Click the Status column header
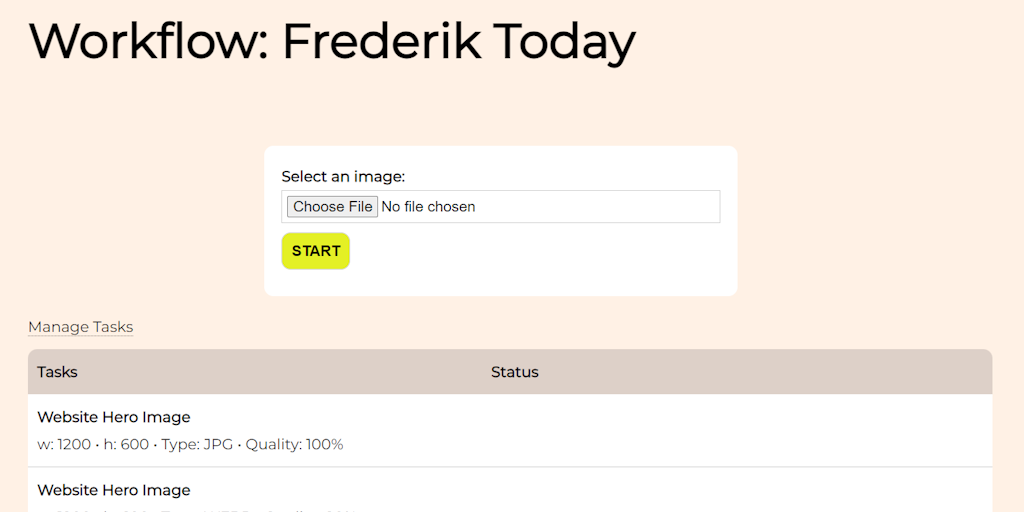 pos(514,372)
